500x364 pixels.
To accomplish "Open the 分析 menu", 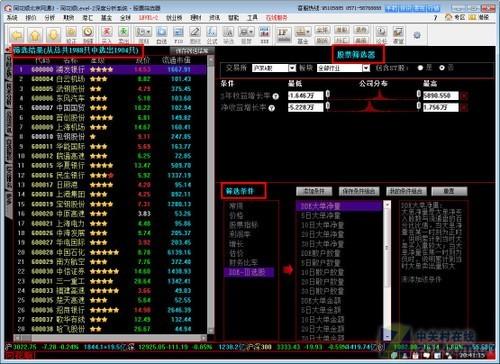I will point(50,17).
